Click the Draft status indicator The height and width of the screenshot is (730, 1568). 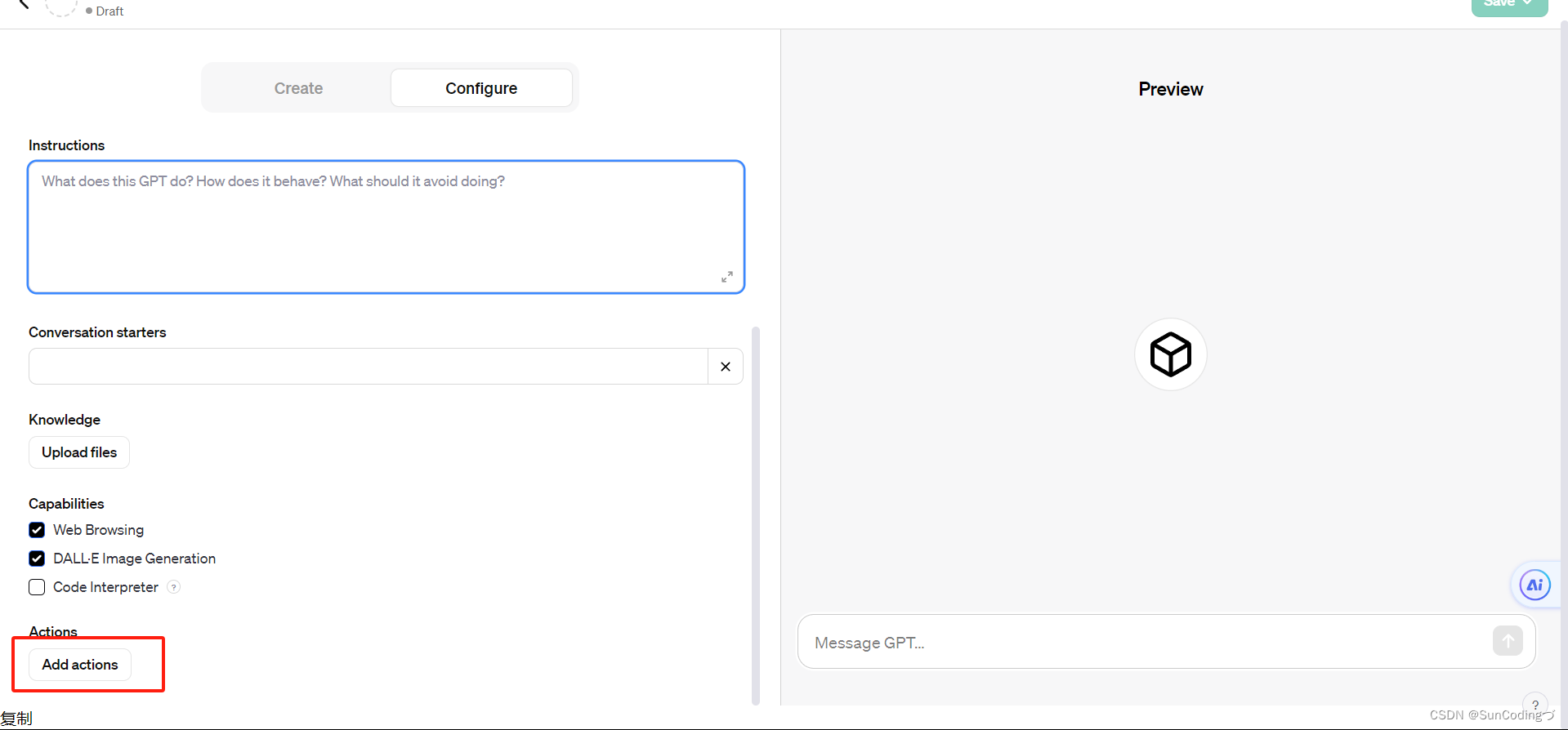tap(103, 11)
